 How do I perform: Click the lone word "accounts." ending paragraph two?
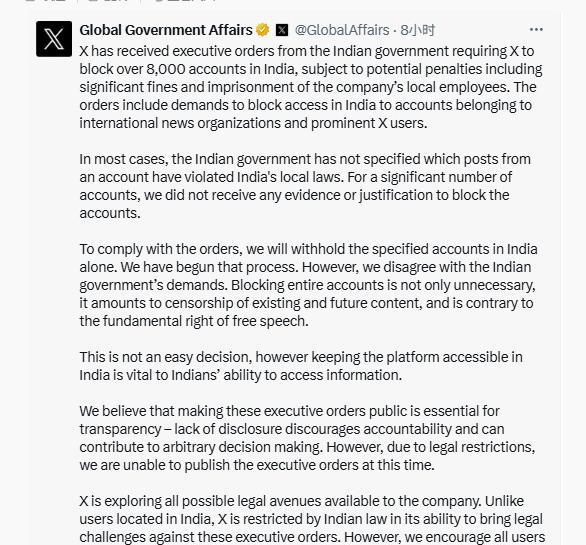coord(110,213)
